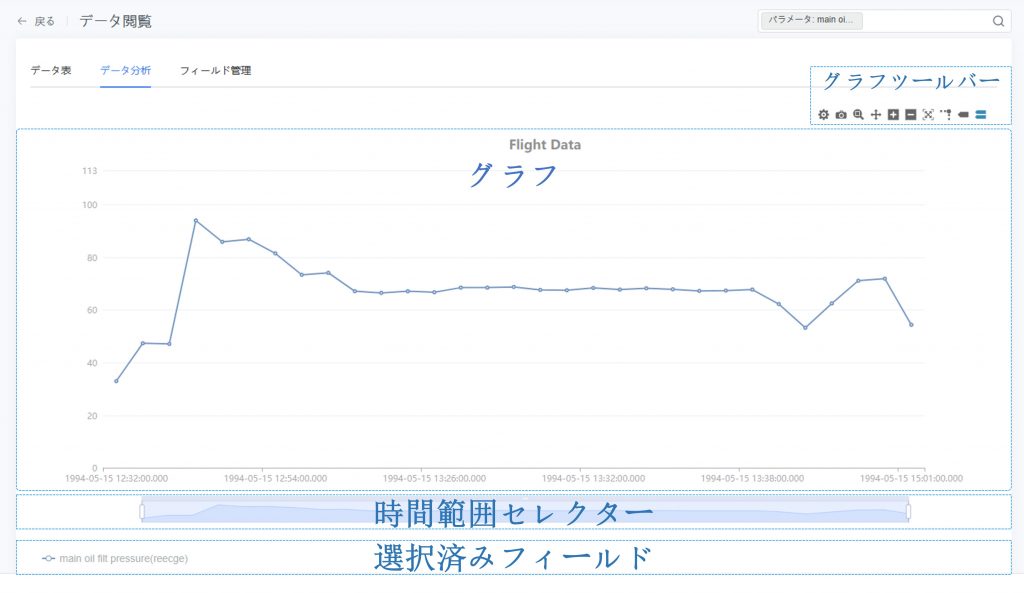Enable compare data on hover mode
This screenshot has height=593, width=1024.
(x=981, y=115)
